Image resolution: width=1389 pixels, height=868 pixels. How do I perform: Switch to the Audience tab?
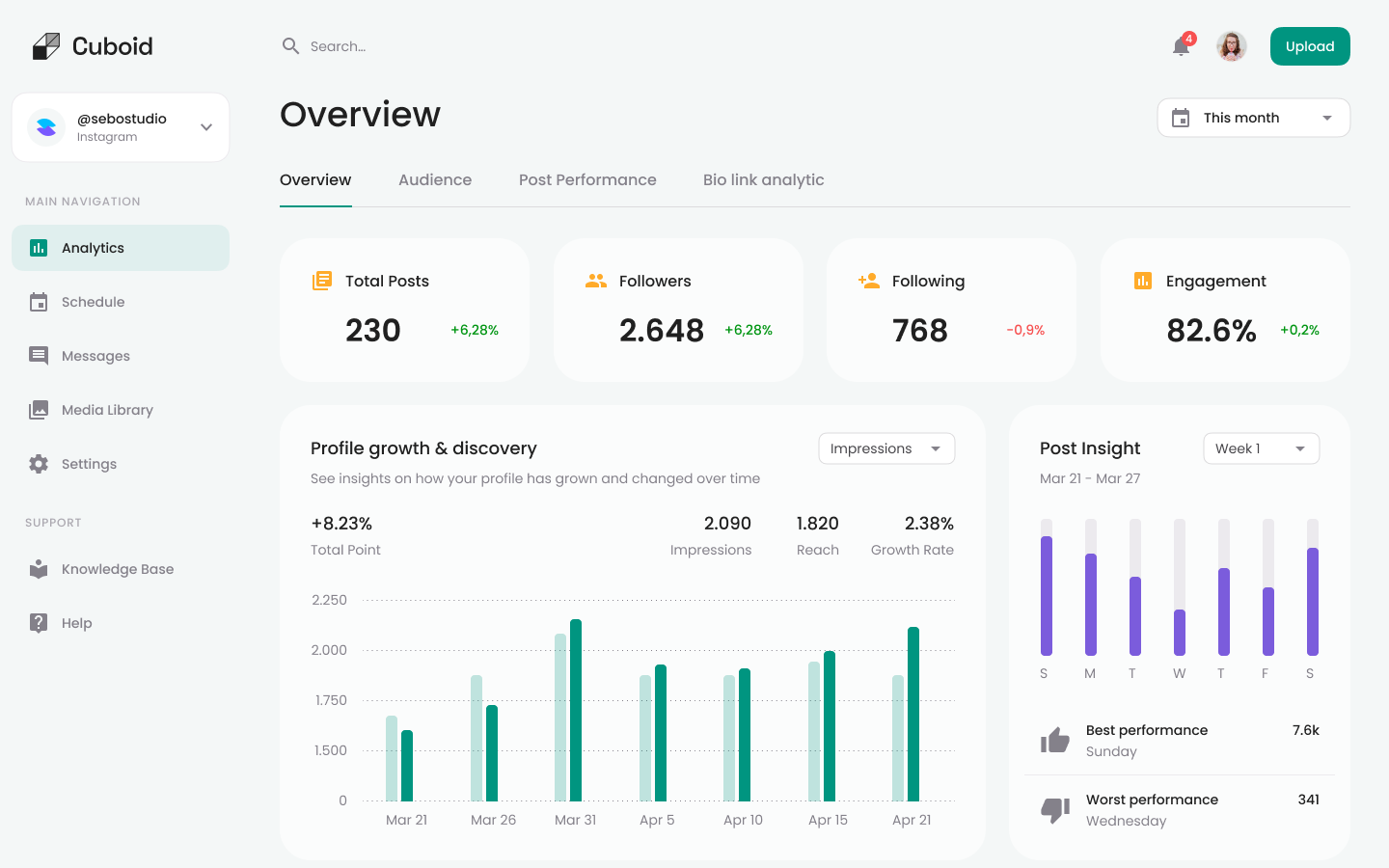tap(434, 179)
